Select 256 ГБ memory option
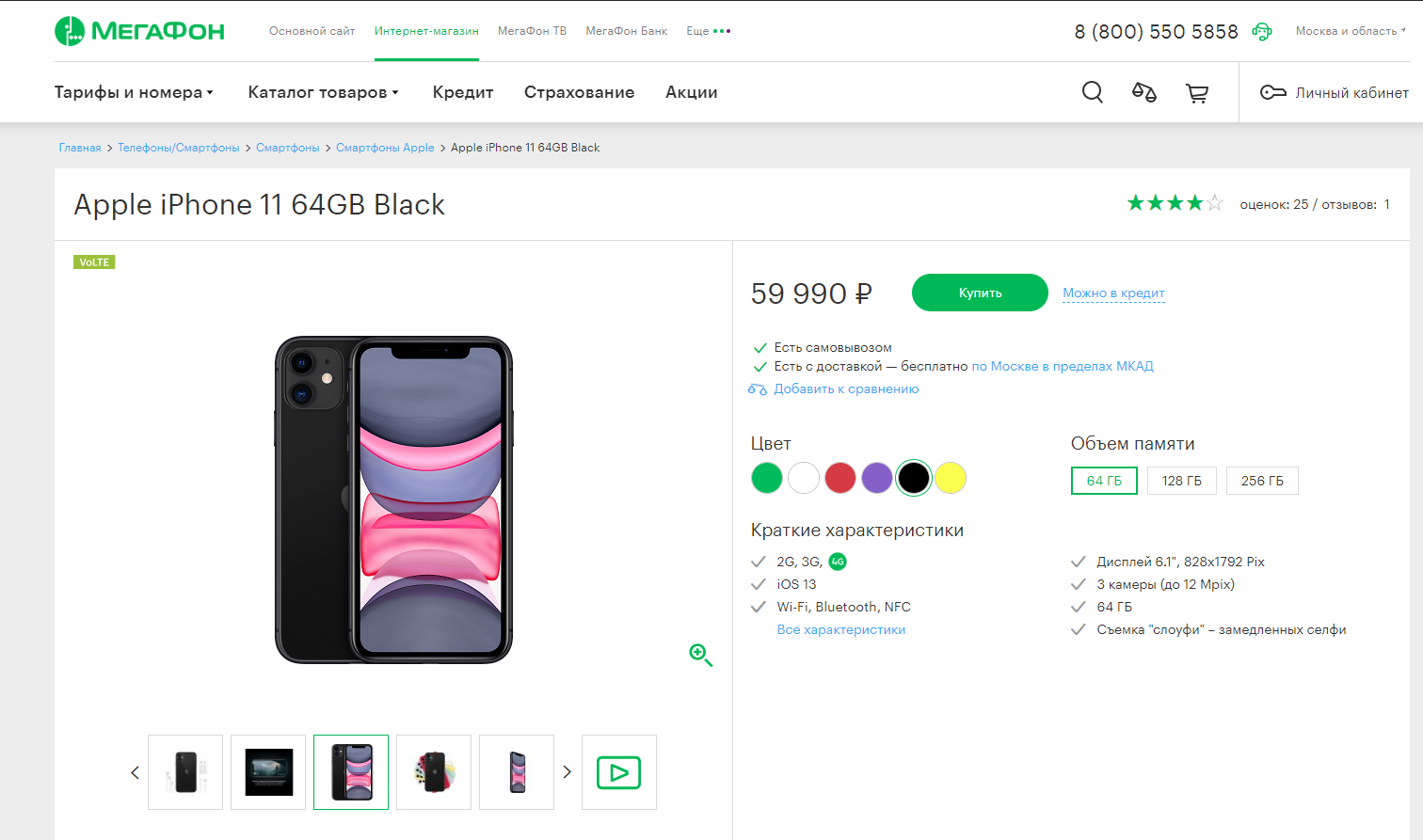This screenshot has height=840, width=1423. (1262, 481)
